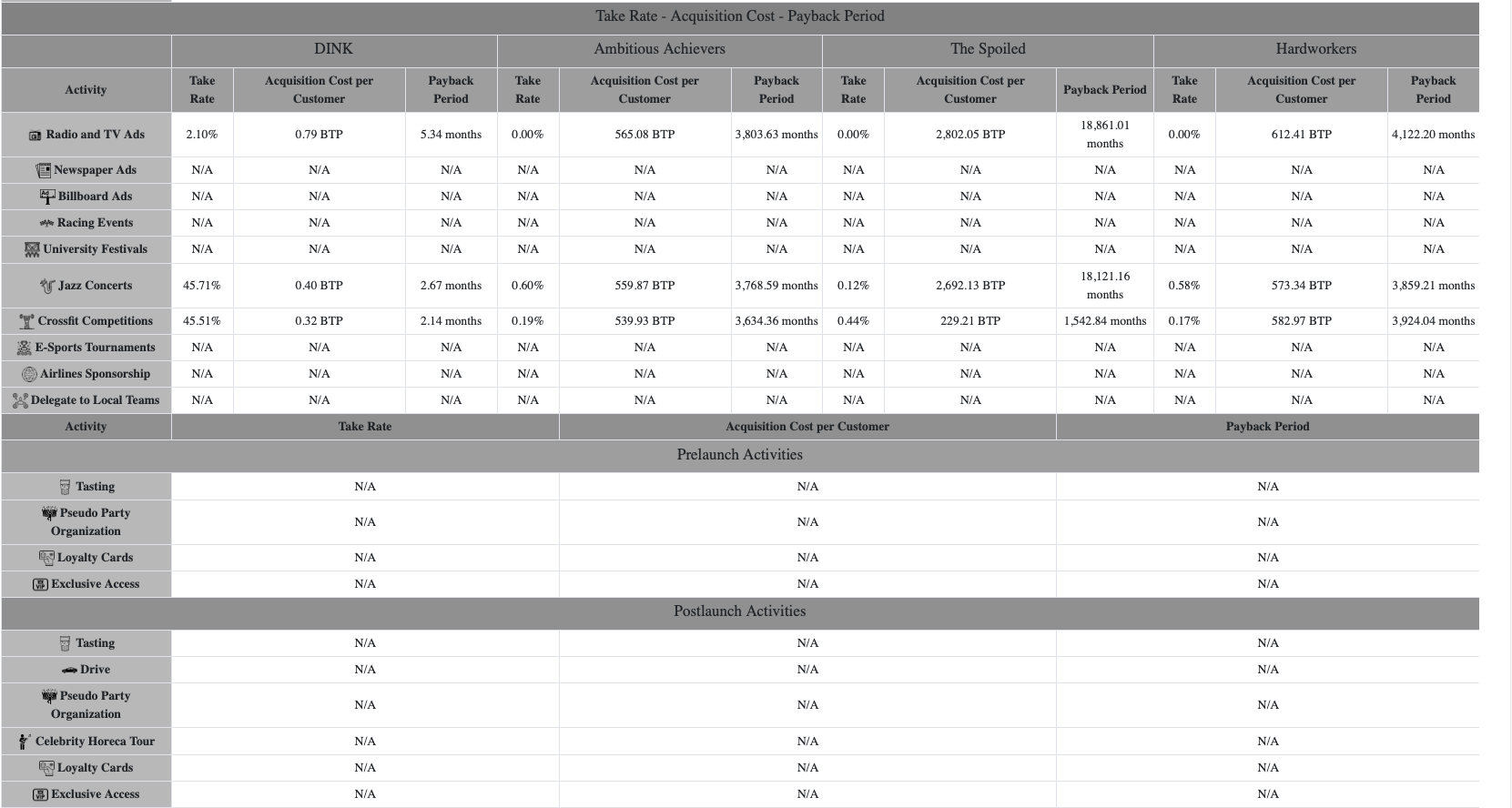Click the Postlaunch Activities section header
The width and height of the screenshot is (1512, 808).
tap(740, 611)
